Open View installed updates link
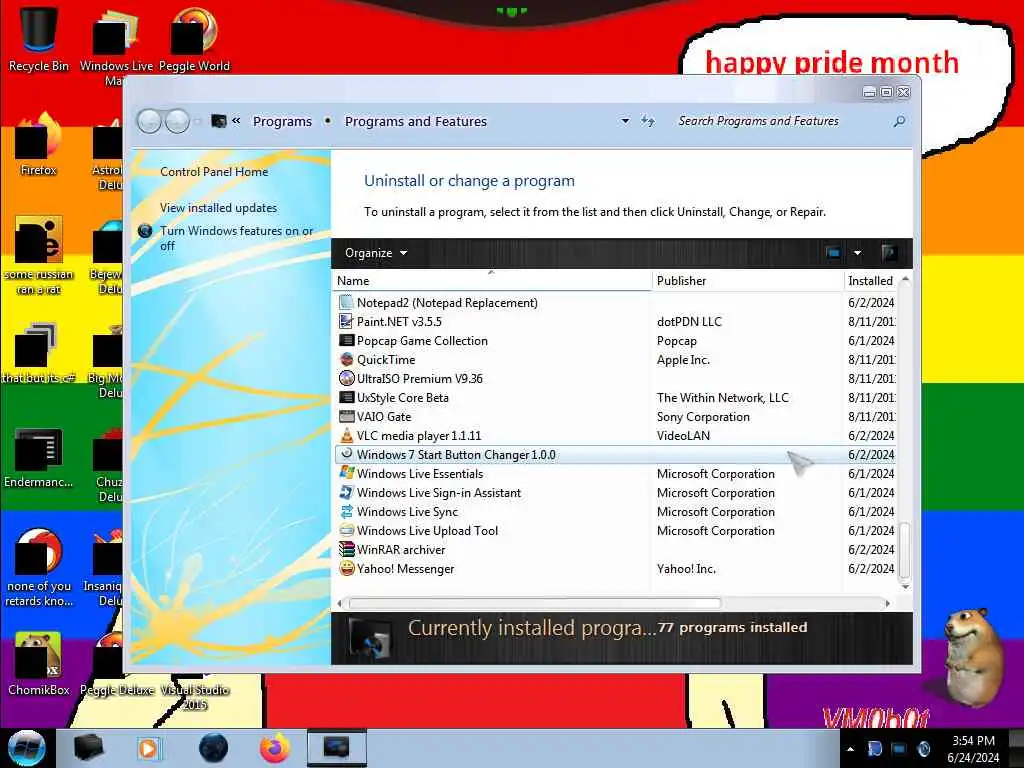 click(218, 208)
